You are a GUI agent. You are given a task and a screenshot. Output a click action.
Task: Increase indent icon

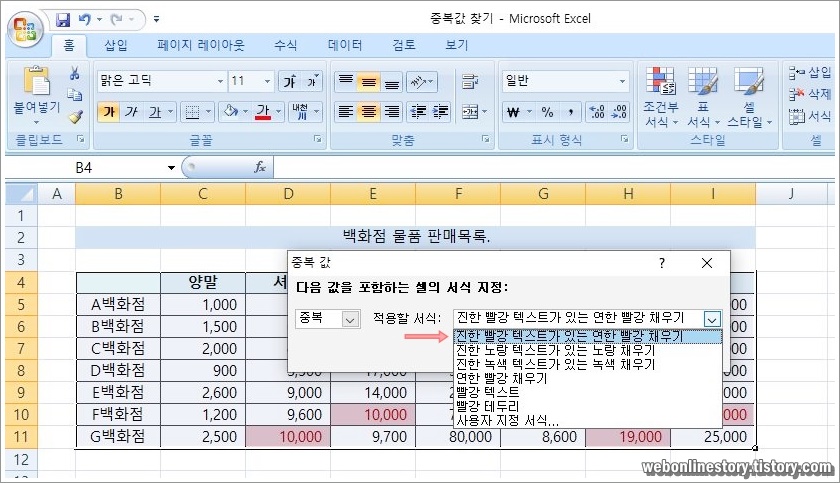(440, 111)
